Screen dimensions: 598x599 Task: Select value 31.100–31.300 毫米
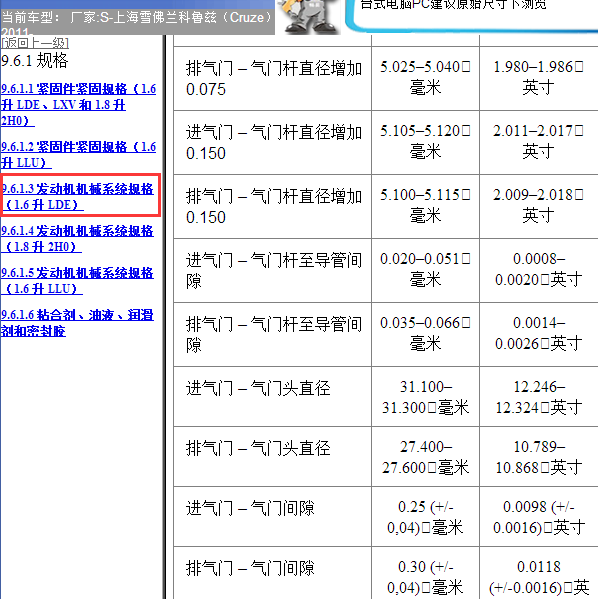[x=425, y=397]
